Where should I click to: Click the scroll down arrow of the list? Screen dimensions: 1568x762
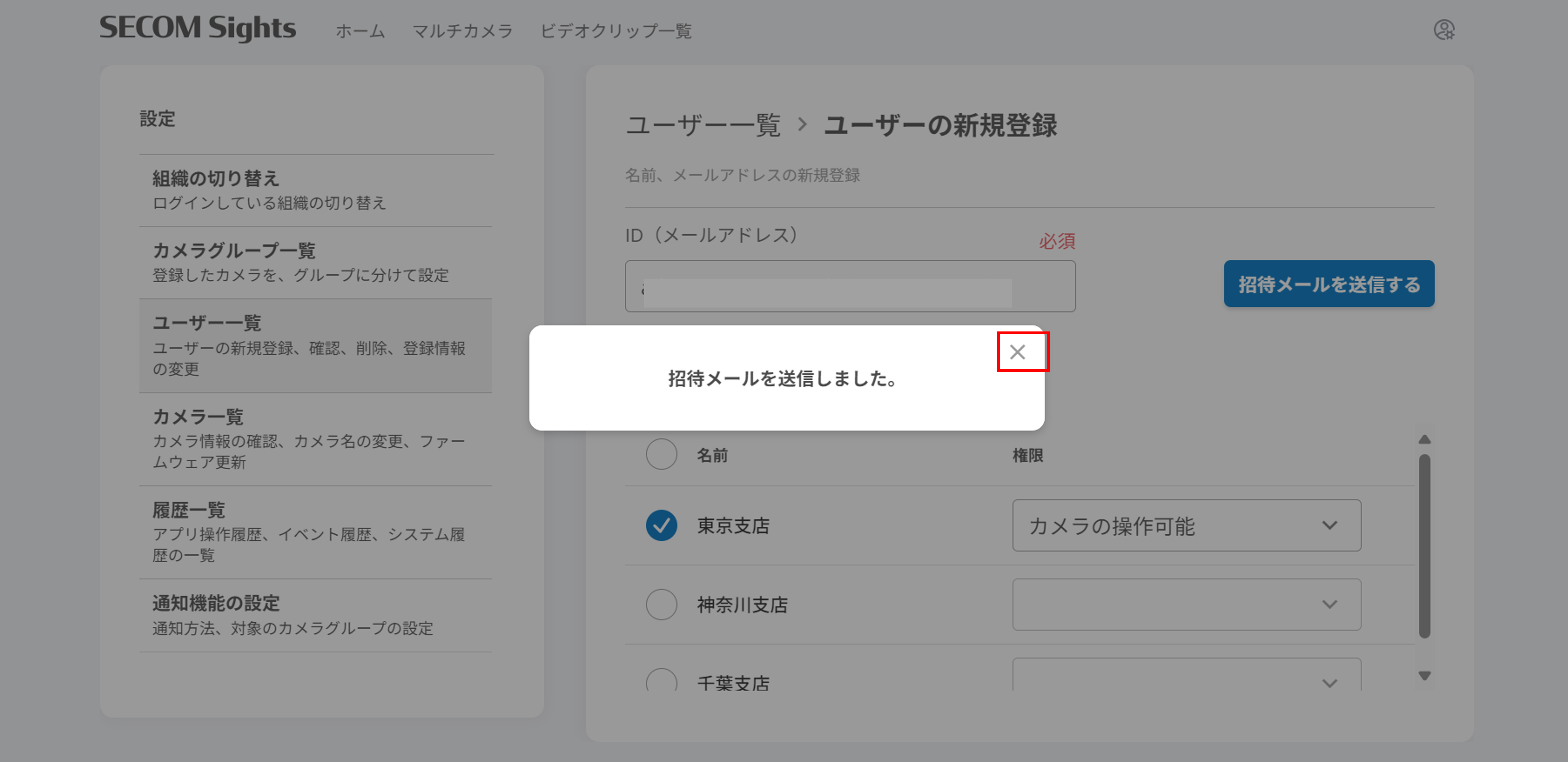click(1424, 675)
